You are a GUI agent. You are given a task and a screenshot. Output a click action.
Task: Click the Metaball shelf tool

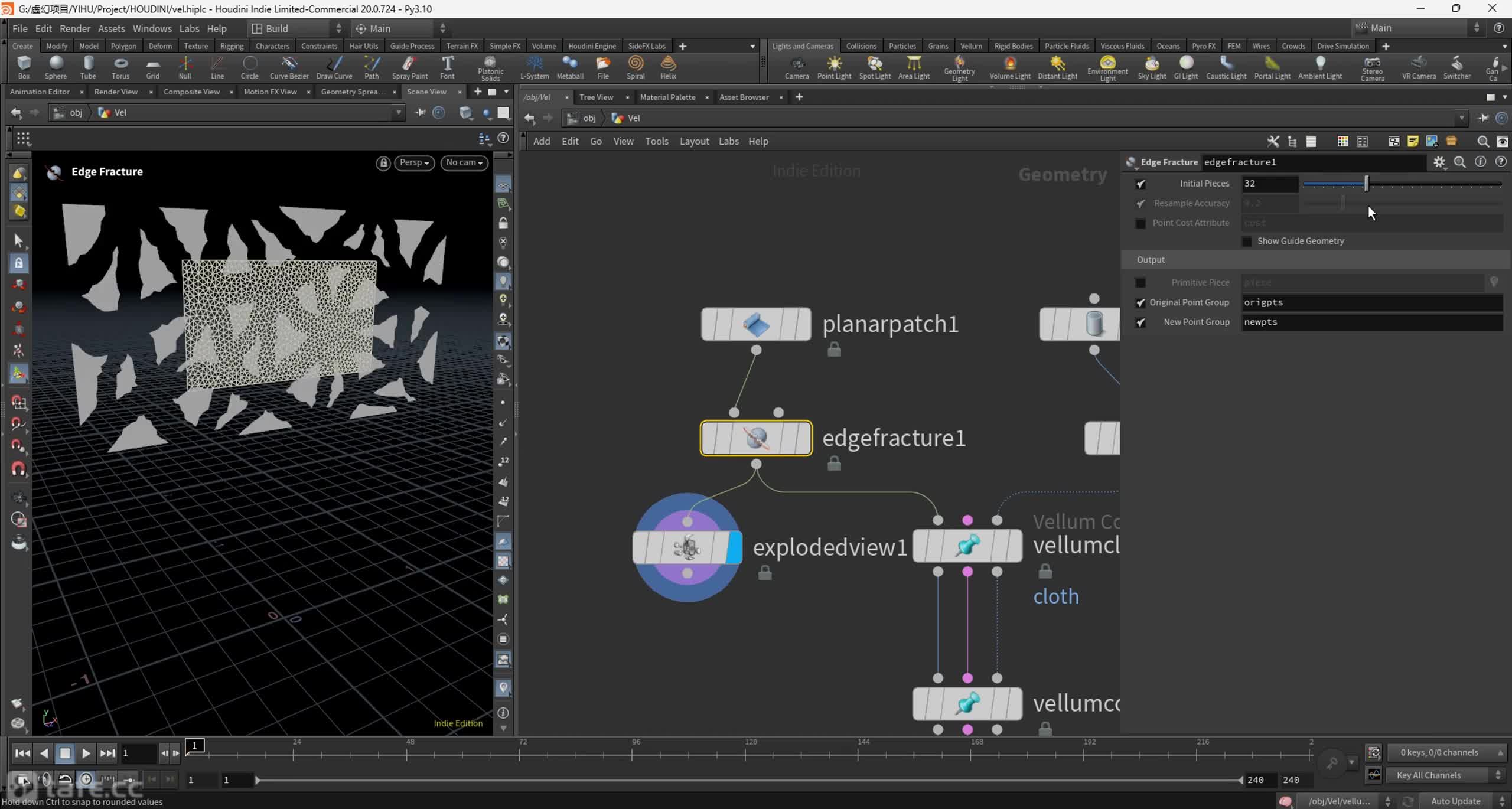pyautogui.click(x=570, y=67)
